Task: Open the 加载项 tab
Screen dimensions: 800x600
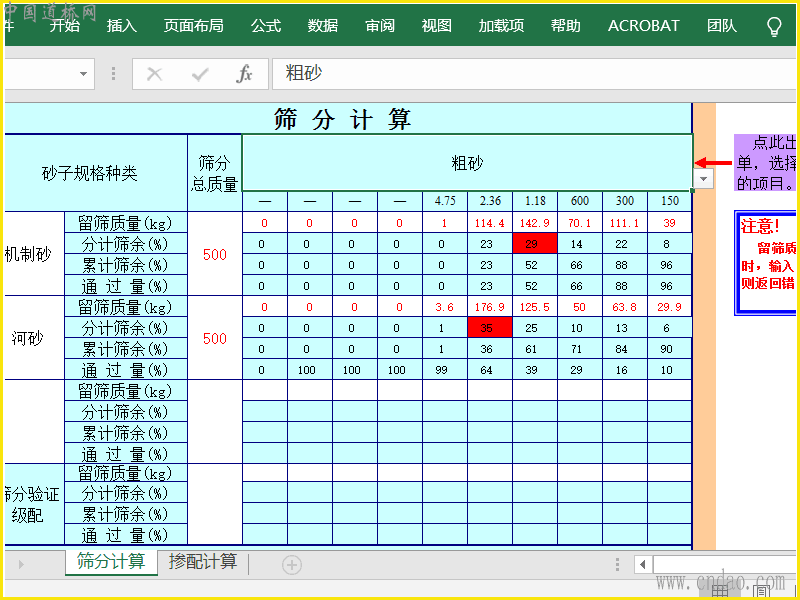Action: pyautogui.click(x=501, y=26)
